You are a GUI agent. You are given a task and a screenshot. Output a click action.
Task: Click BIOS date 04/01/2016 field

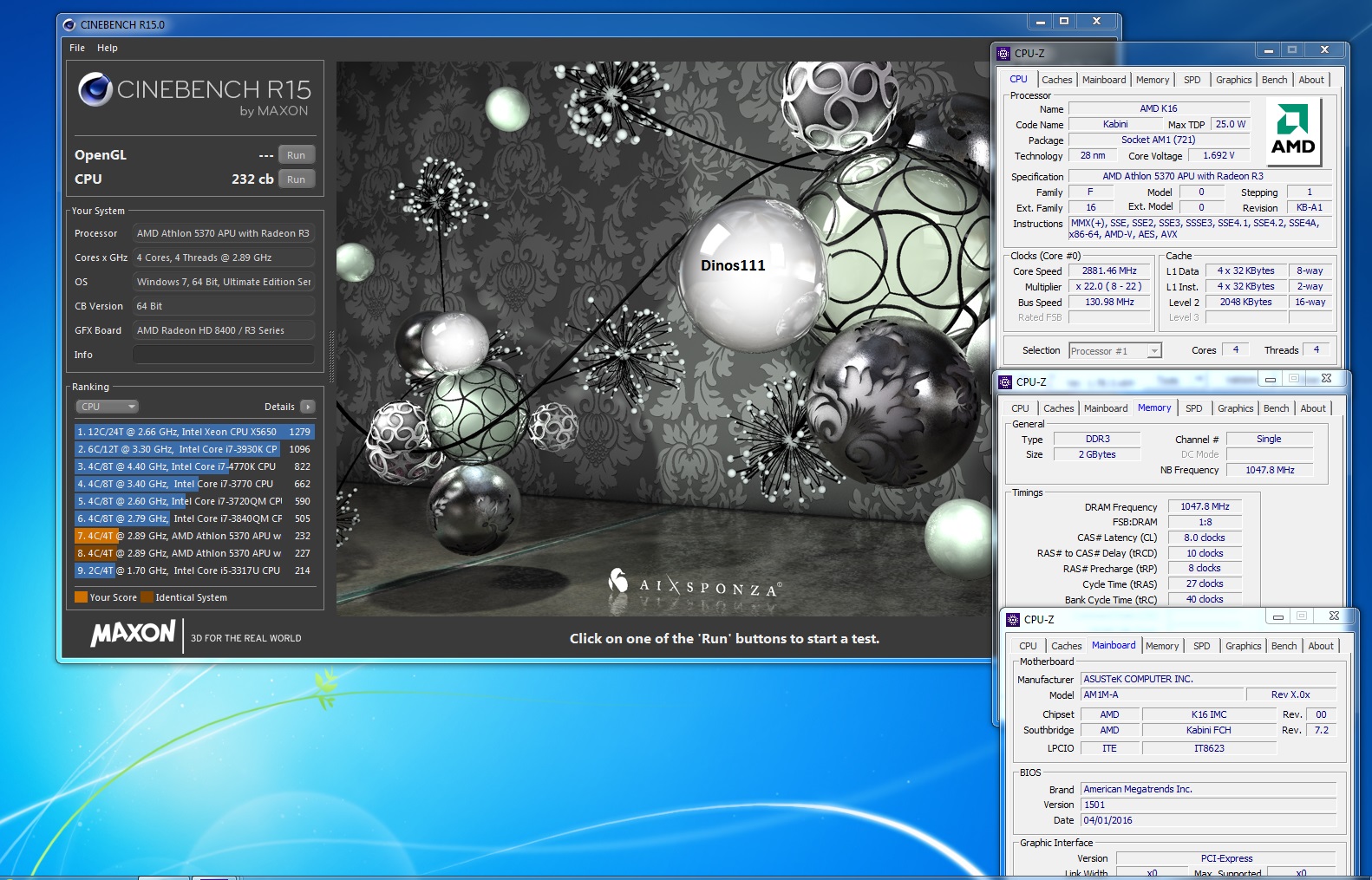pos(1208,820)
